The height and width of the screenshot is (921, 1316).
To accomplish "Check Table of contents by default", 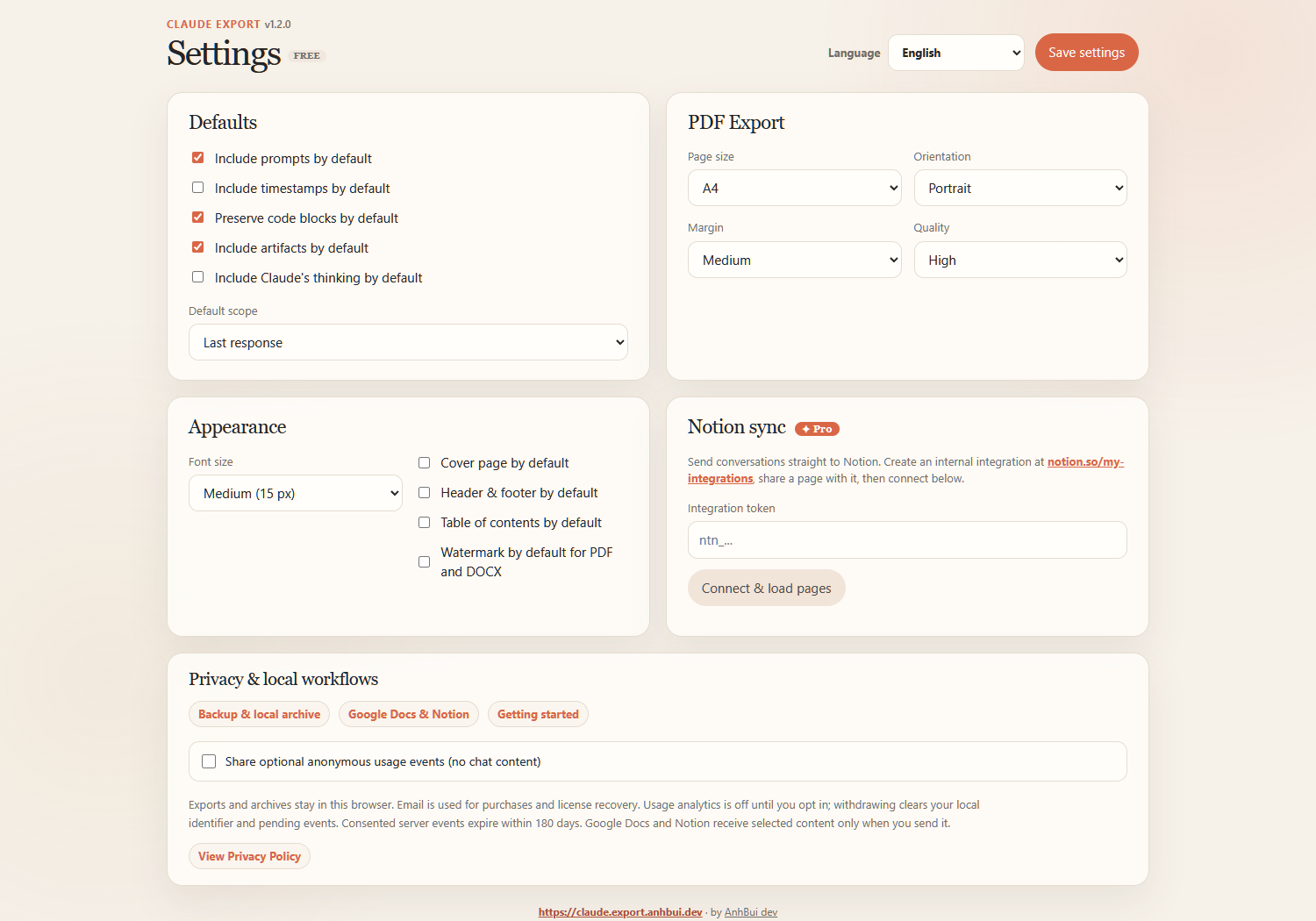I will pyautogui.click(x=424, y=522).
